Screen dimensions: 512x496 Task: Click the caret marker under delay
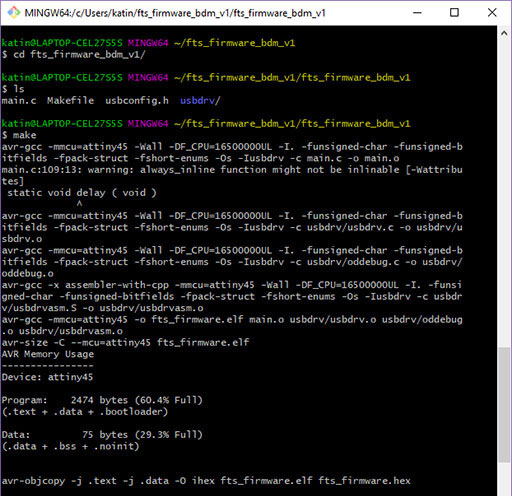click(79, 203)
